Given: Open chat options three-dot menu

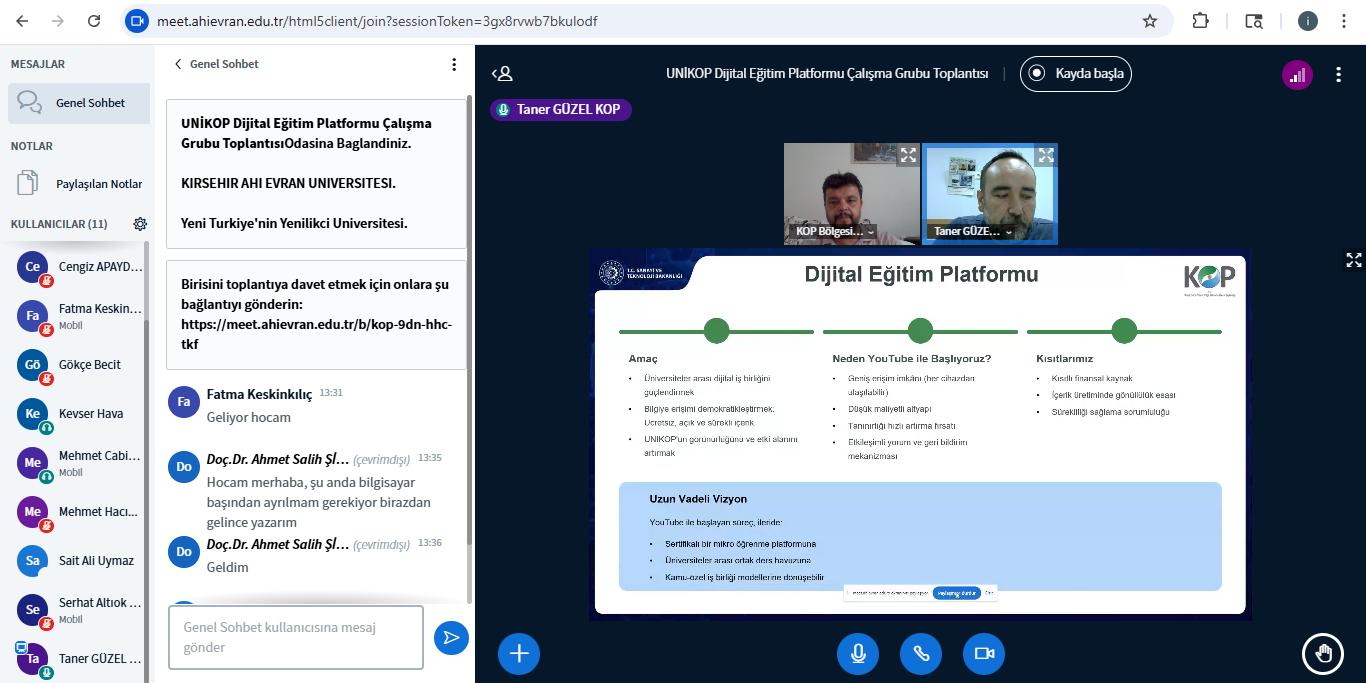Looking at the screenshot, I should coord(454,64).
